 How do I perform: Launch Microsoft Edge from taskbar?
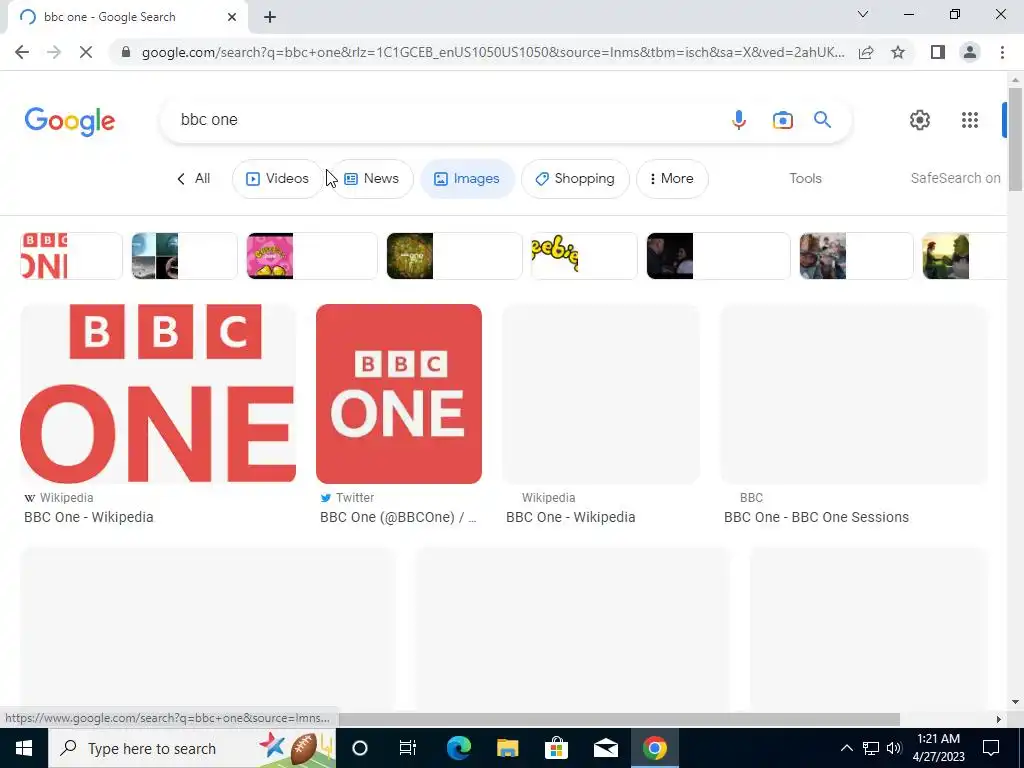click(x=459, y=748)
